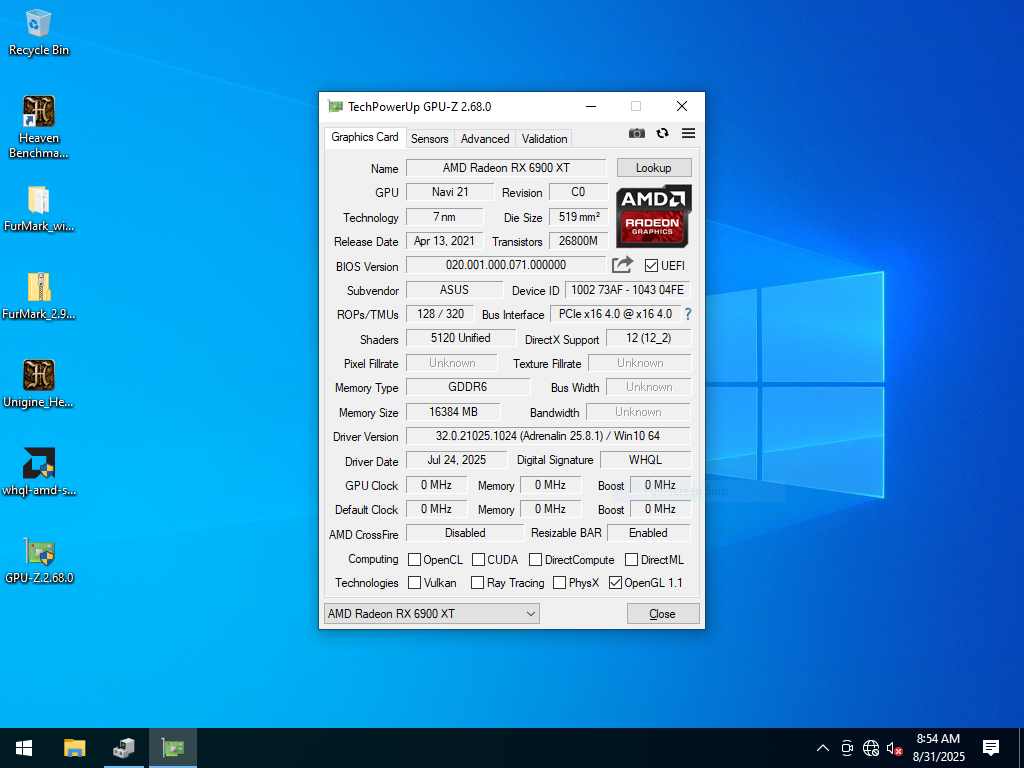Click the refresh icon in GPU-Z
Image resolution: width=1024 pixels, height=768 pixels.
(662, 133)
